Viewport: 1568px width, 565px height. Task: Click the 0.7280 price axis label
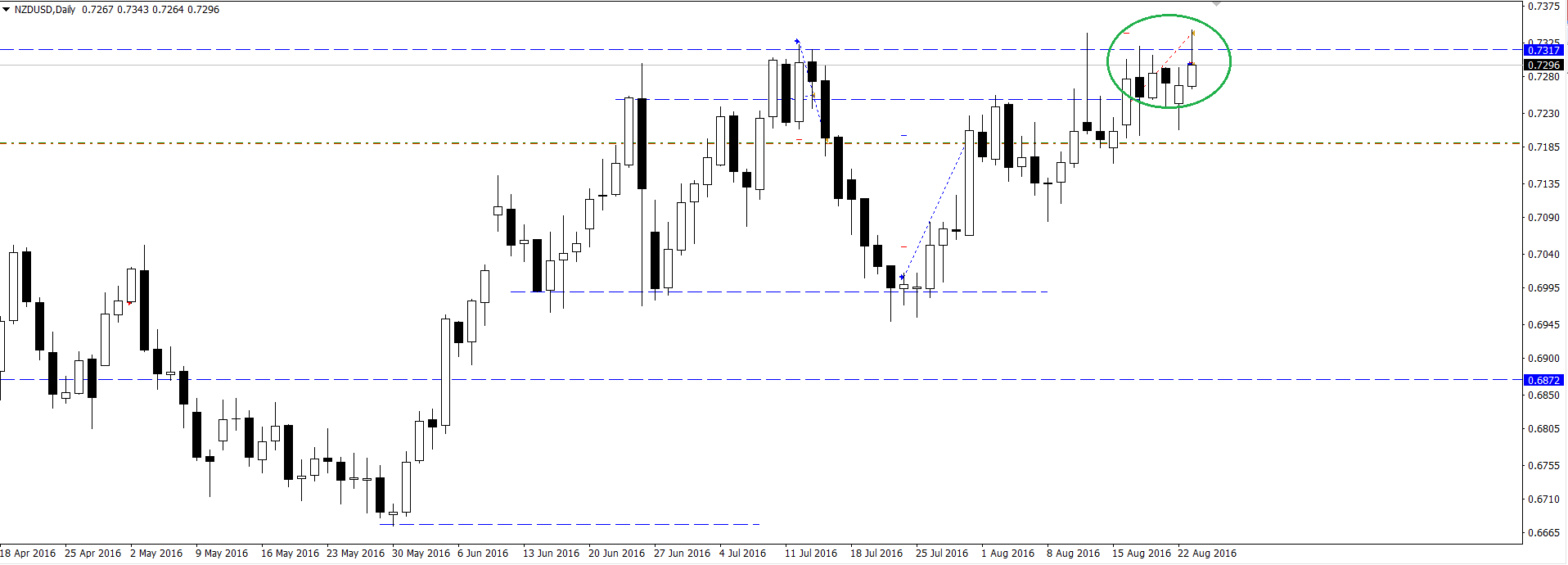pyautogui.click(x=1544, y=77)
